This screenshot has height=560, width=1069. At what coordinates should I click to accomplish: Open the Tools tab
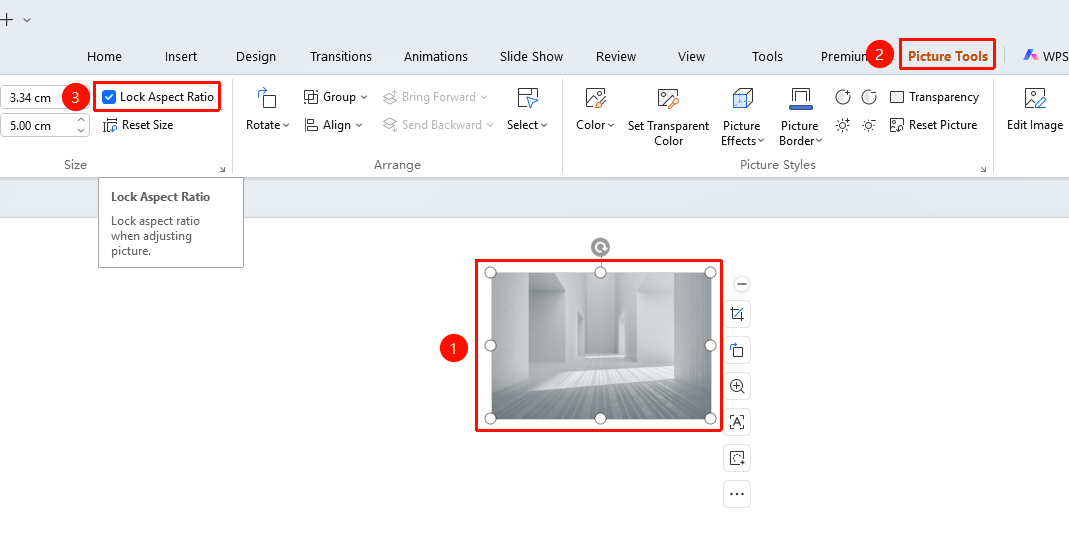tap(767, 57)
